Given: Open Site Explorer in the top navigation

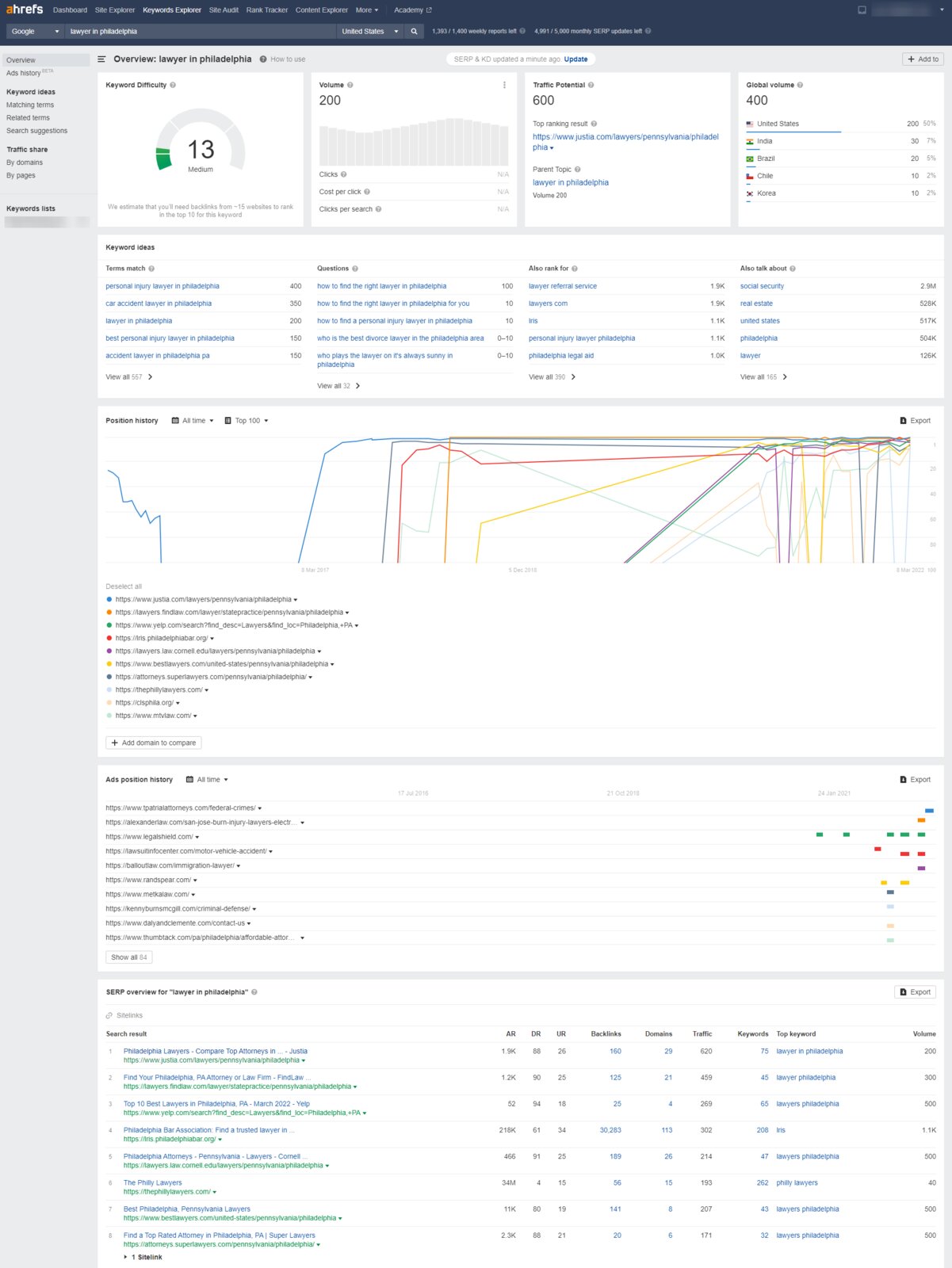Looking at the screenshot, I should (115, 10).
